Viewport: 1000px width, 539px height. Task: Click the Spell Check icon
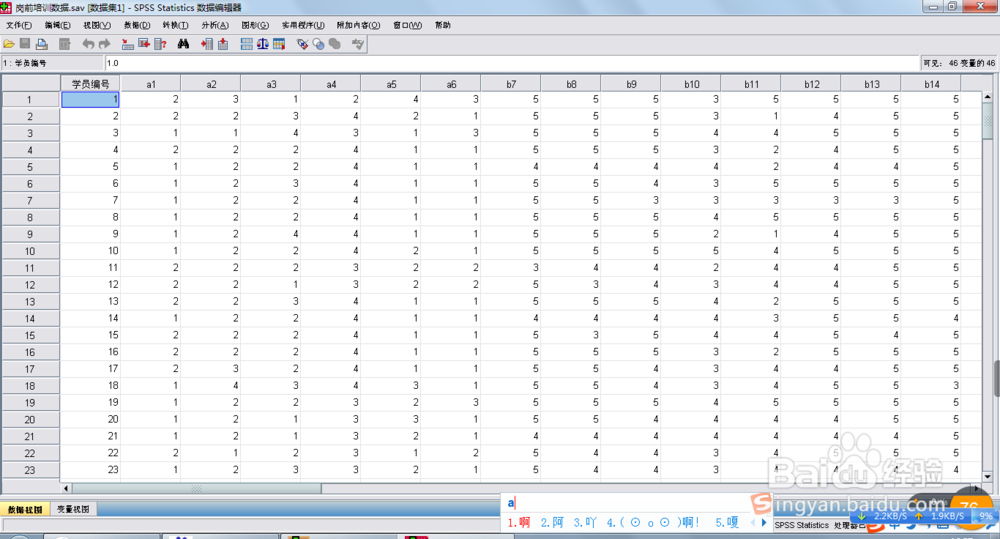point(358,44)
